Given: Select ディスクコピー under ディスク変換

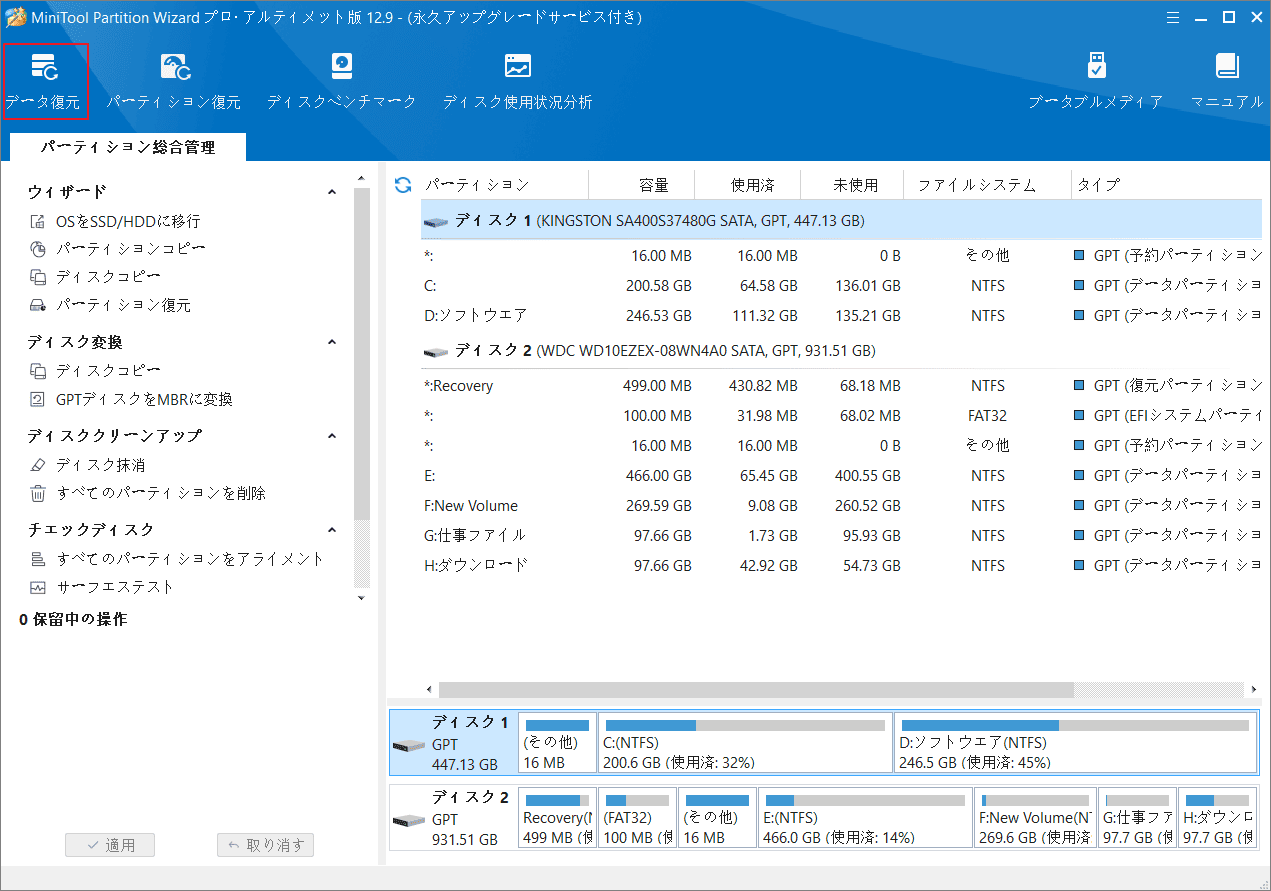Looking at the screenshot, I should pyautogui.click(x=95, y=371).
